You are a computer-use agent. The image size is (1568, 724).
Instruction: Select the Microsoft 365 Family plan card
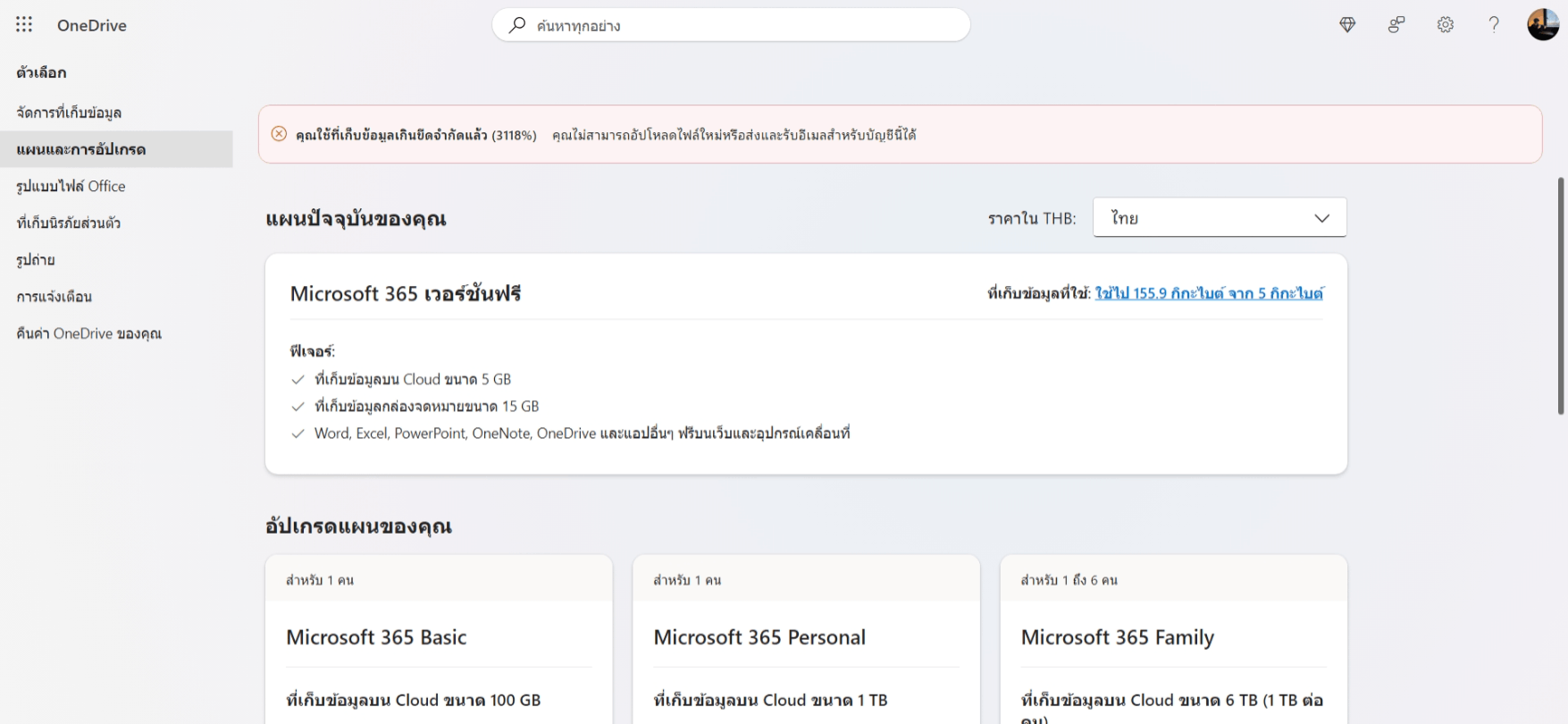pyautogui.click(x=1174, y=639)
